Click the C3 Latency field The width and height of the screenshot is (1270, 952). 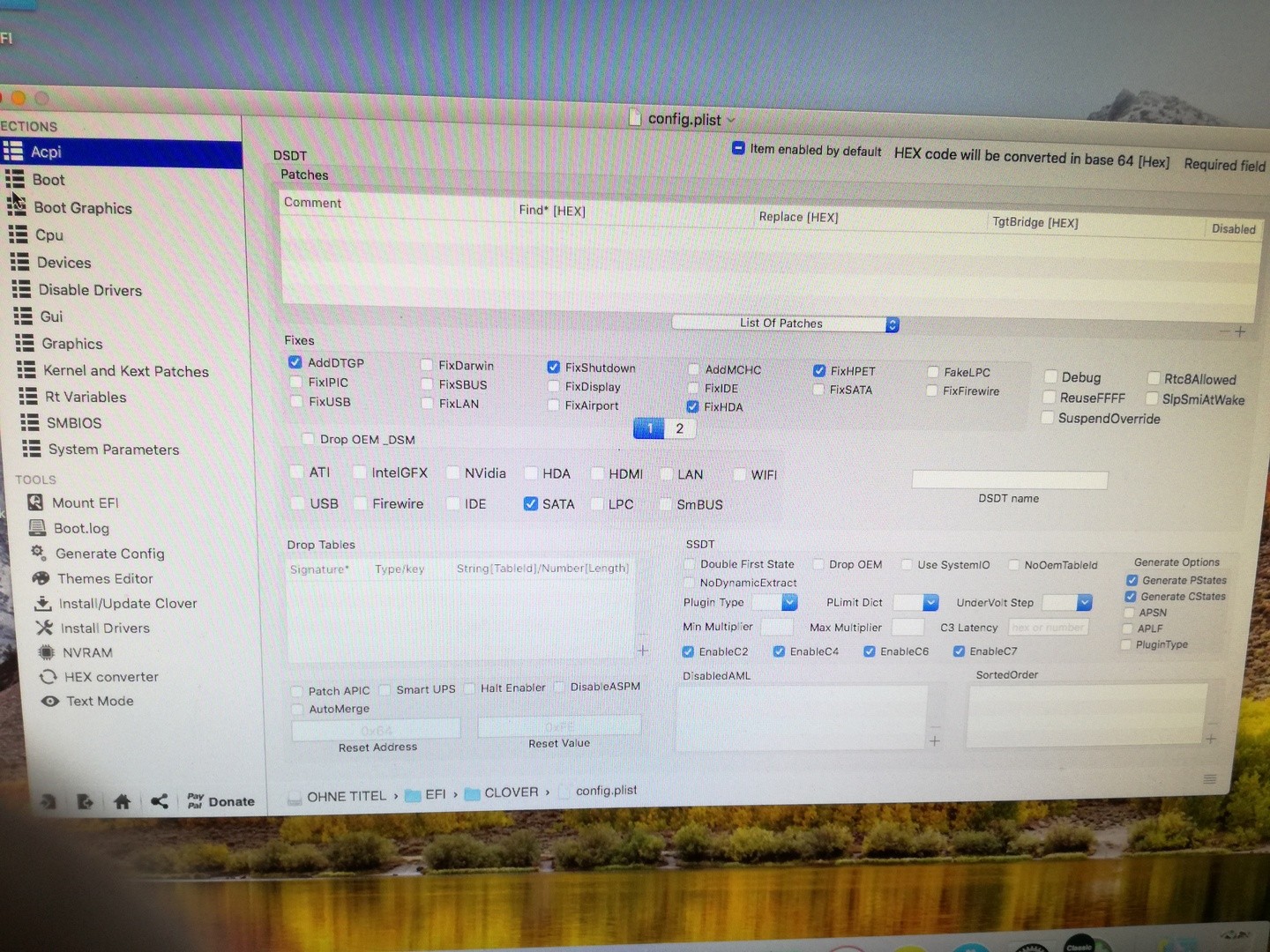point(1049,627)
